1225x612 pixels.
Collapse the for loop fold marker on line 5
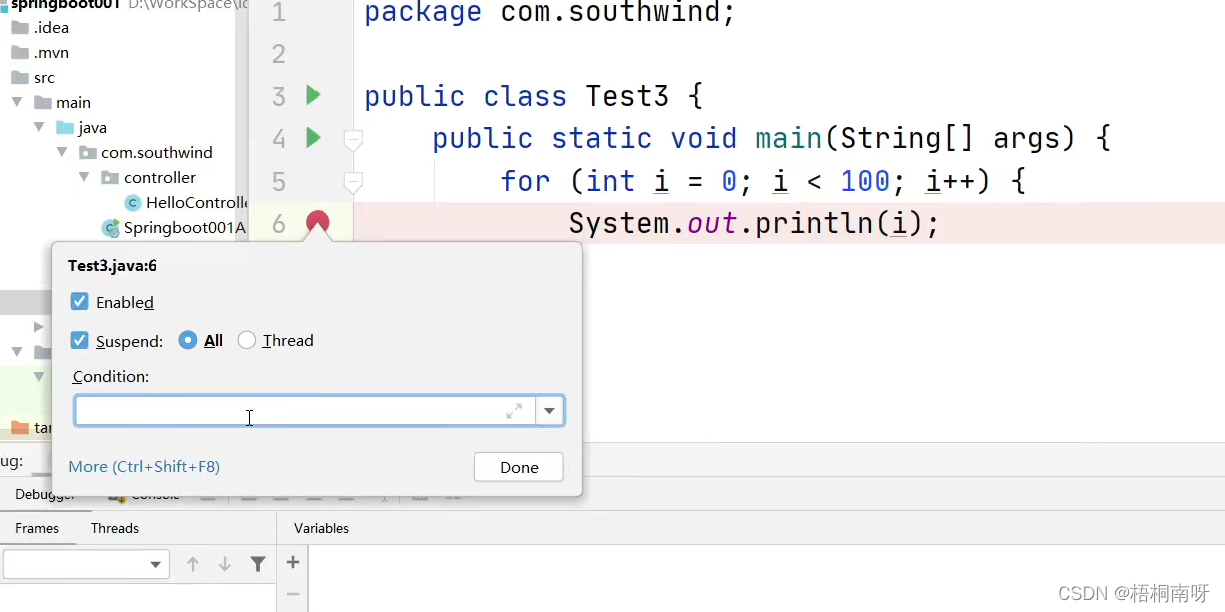352,182
